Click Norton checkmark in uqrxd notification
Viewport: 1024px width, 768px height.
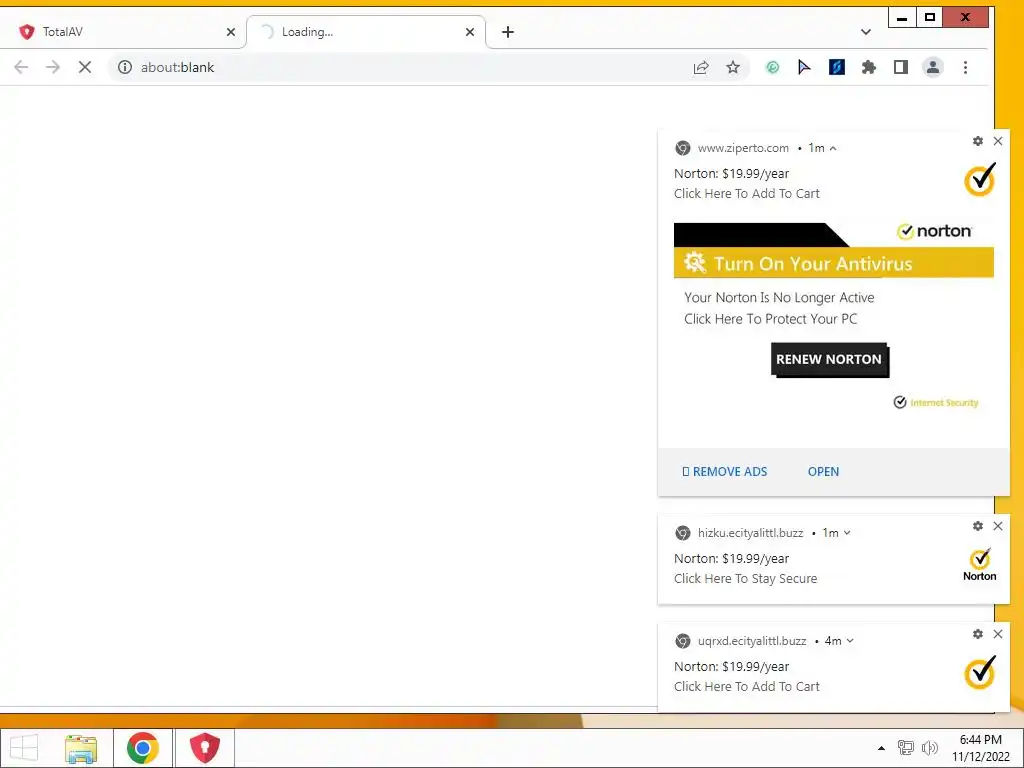click(980, 673)
